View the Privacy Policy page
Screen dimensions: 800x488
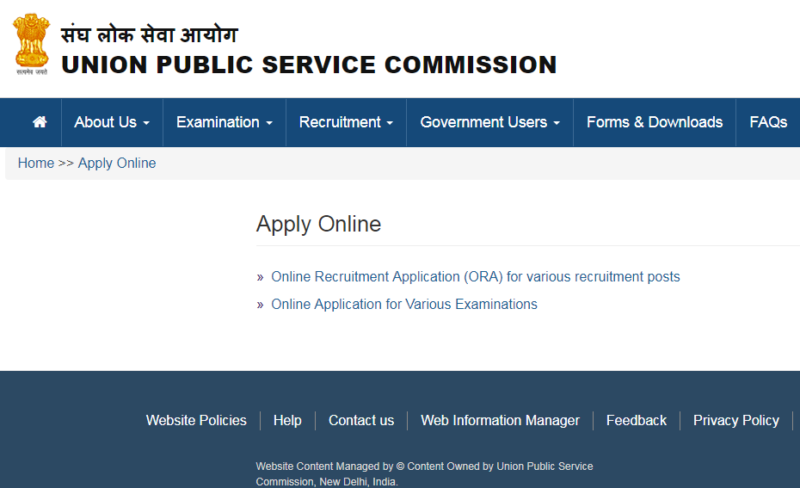(x=735, y=420)
